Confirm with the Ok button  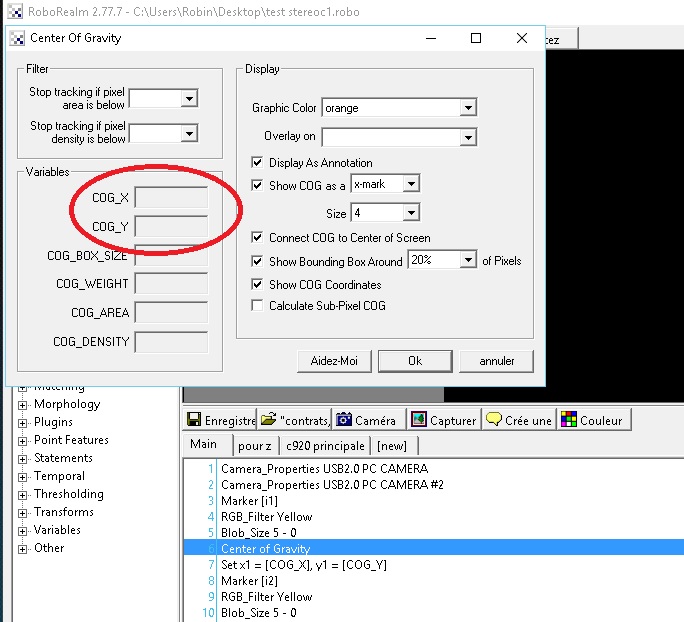(415, 361)
